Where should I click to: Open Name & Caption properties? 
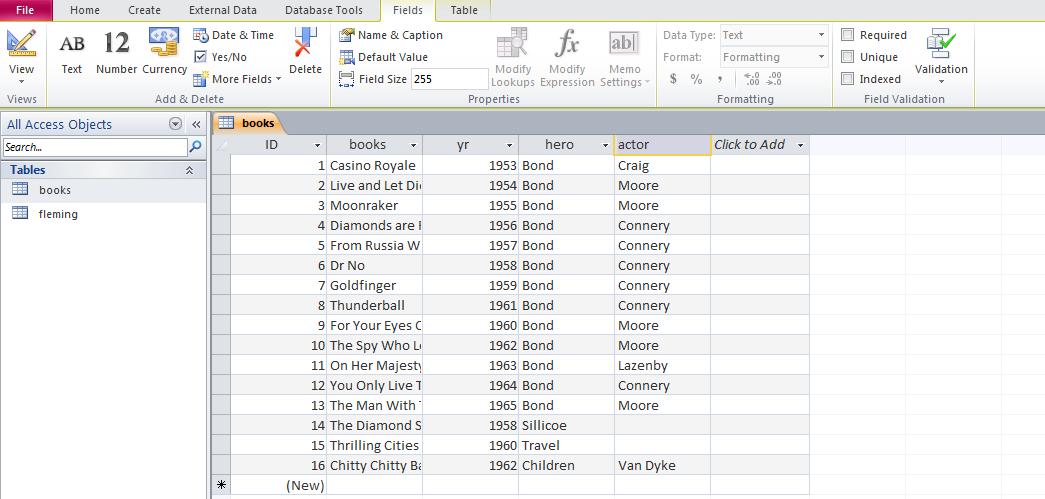391,35
